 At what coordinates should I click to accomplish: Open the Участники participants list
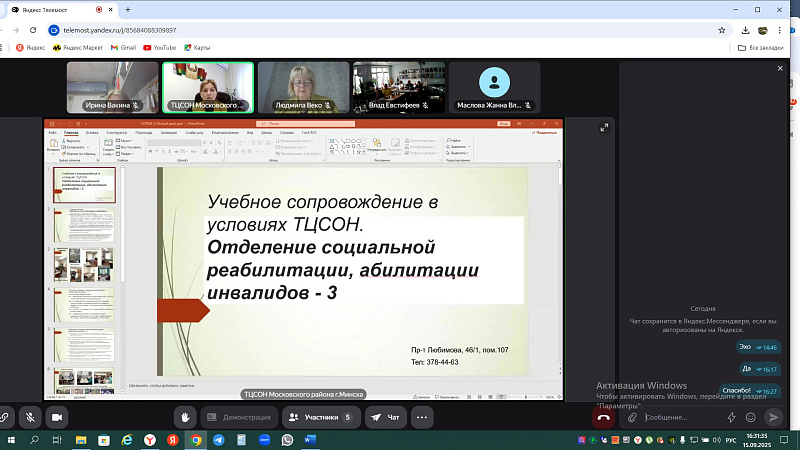[x=321, y=417]
